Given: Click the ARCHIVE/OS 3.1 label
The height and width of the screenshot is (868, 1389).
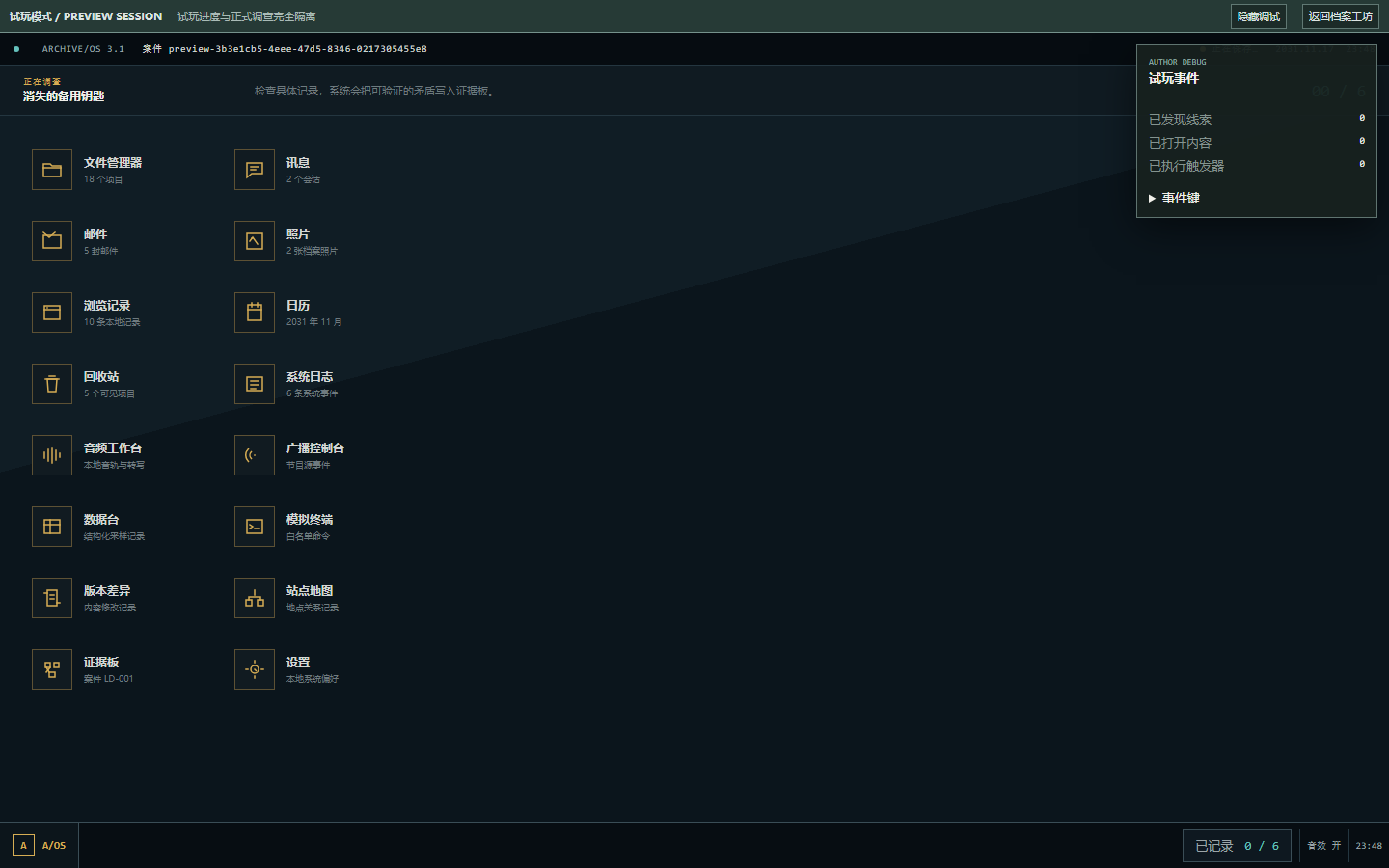Looking at the screenshot, I should (x=83, y=49).
